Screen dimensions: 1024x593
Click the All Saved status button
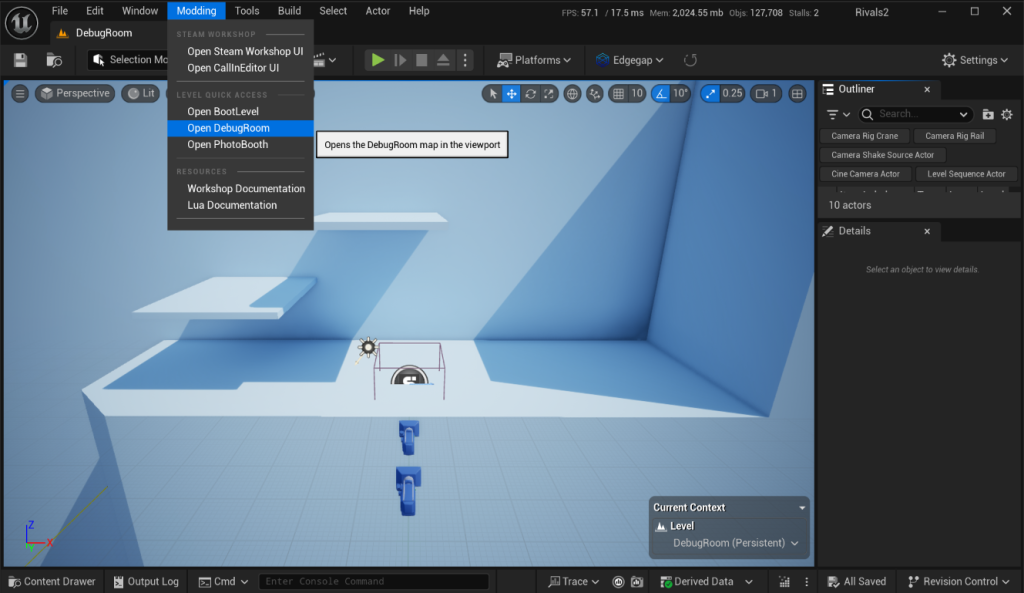tap(856, 581)
